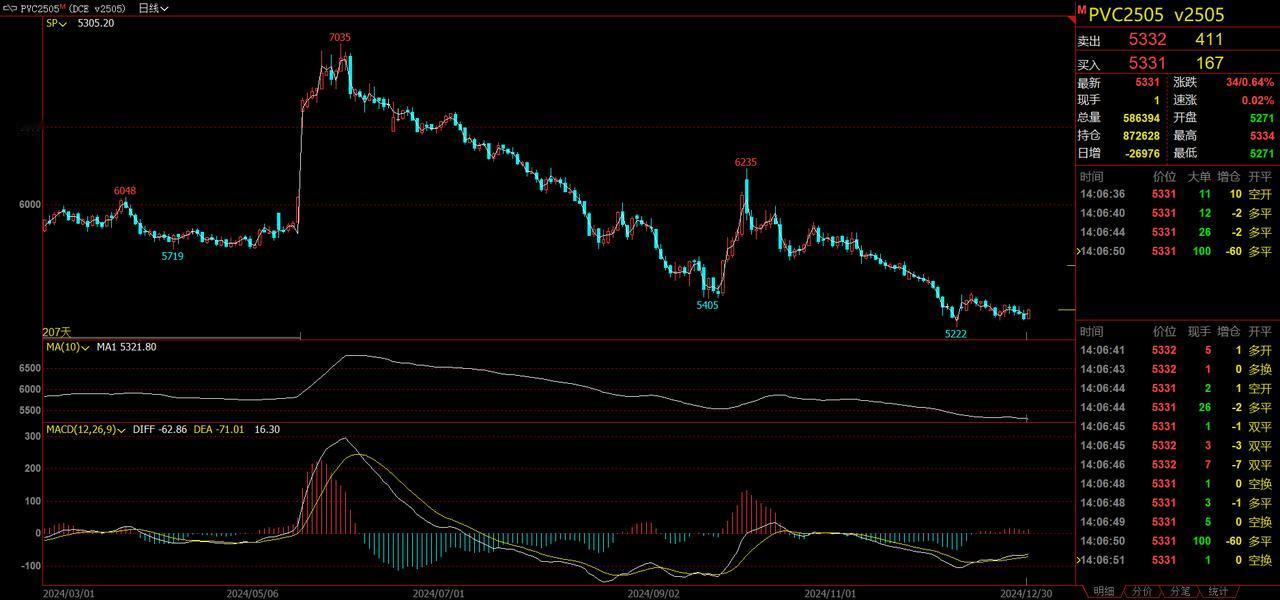Select the 14:06:46 双平 trade row
This screenshot has height=600, width=1280.
point(1177,464)
